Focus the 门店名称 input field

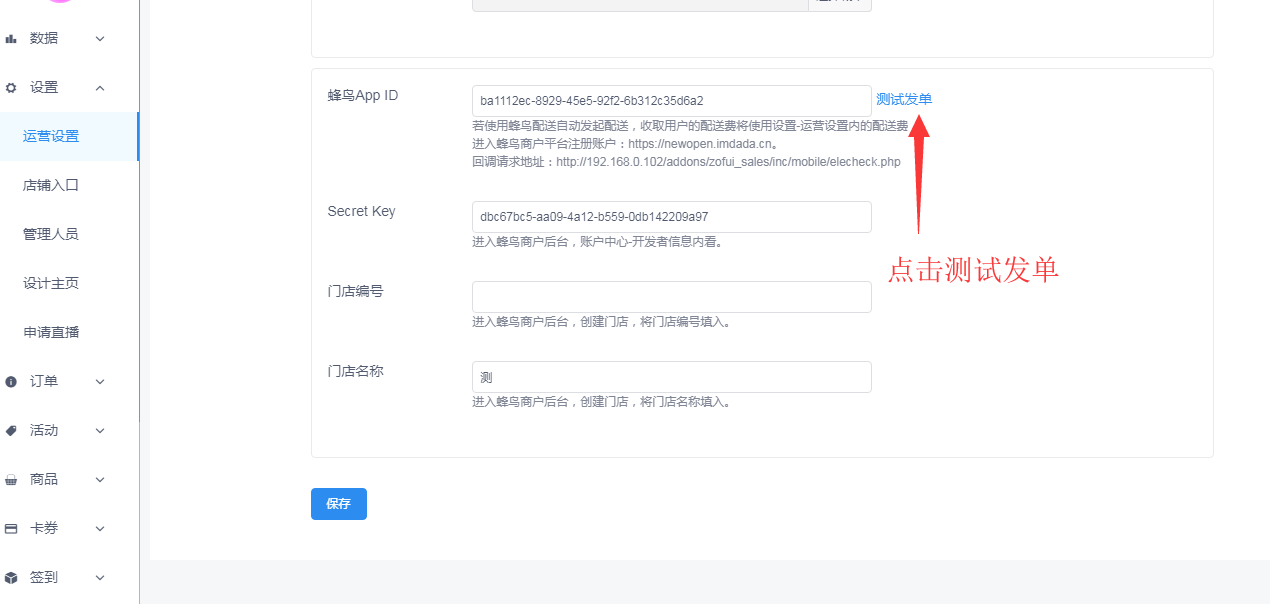[x=672, y=377]
